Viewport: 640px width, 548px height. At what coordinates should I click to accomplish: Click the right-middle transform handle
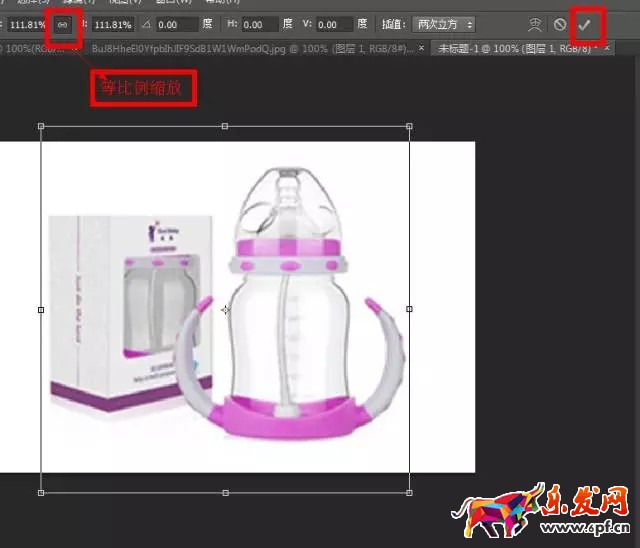[409, 309]
